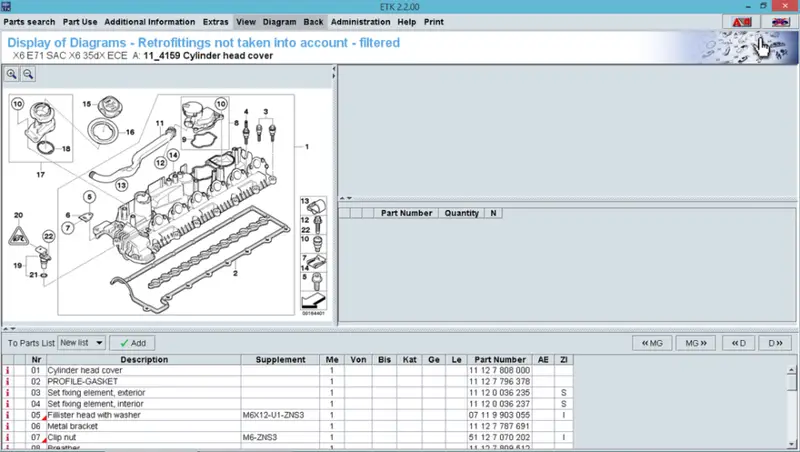Open the View menu
Viewport: 800px width, 452px height.
pos(245,22)
